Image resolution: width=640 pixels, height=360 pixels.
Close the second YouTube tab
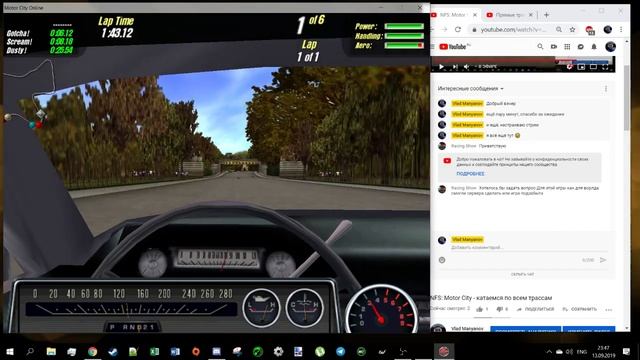click(x=531, y=15)
